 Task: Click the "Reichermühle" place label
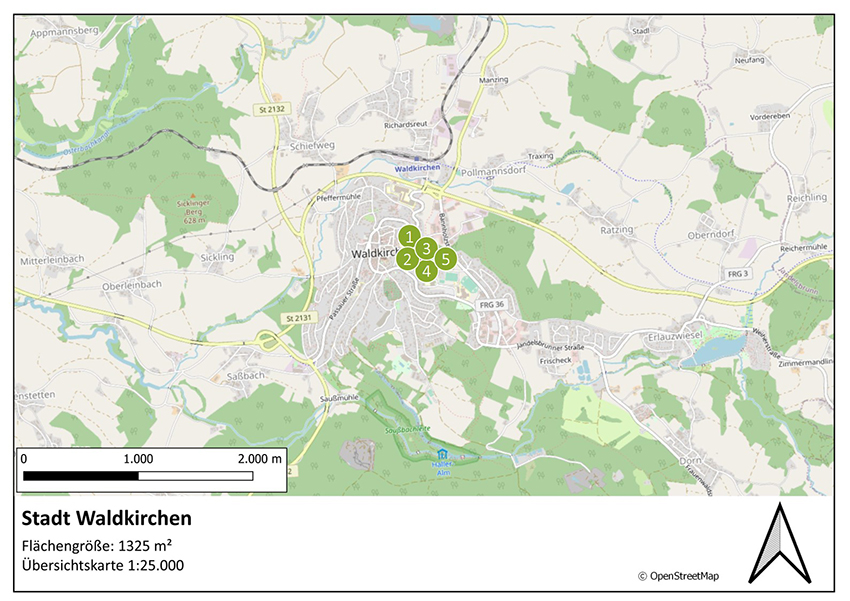803,248
